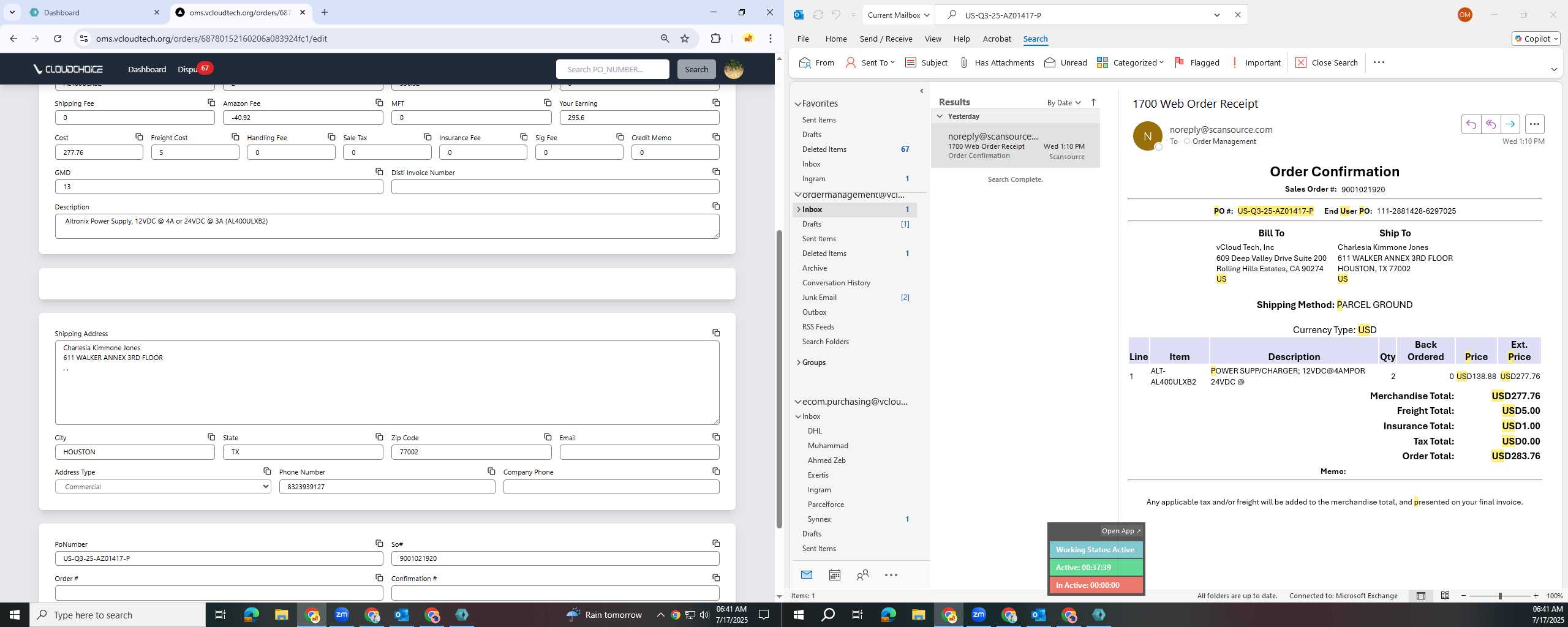Switch to Normal view in status bar
The height and width of the screenshot is (627, 1568).
[1420, 596]
